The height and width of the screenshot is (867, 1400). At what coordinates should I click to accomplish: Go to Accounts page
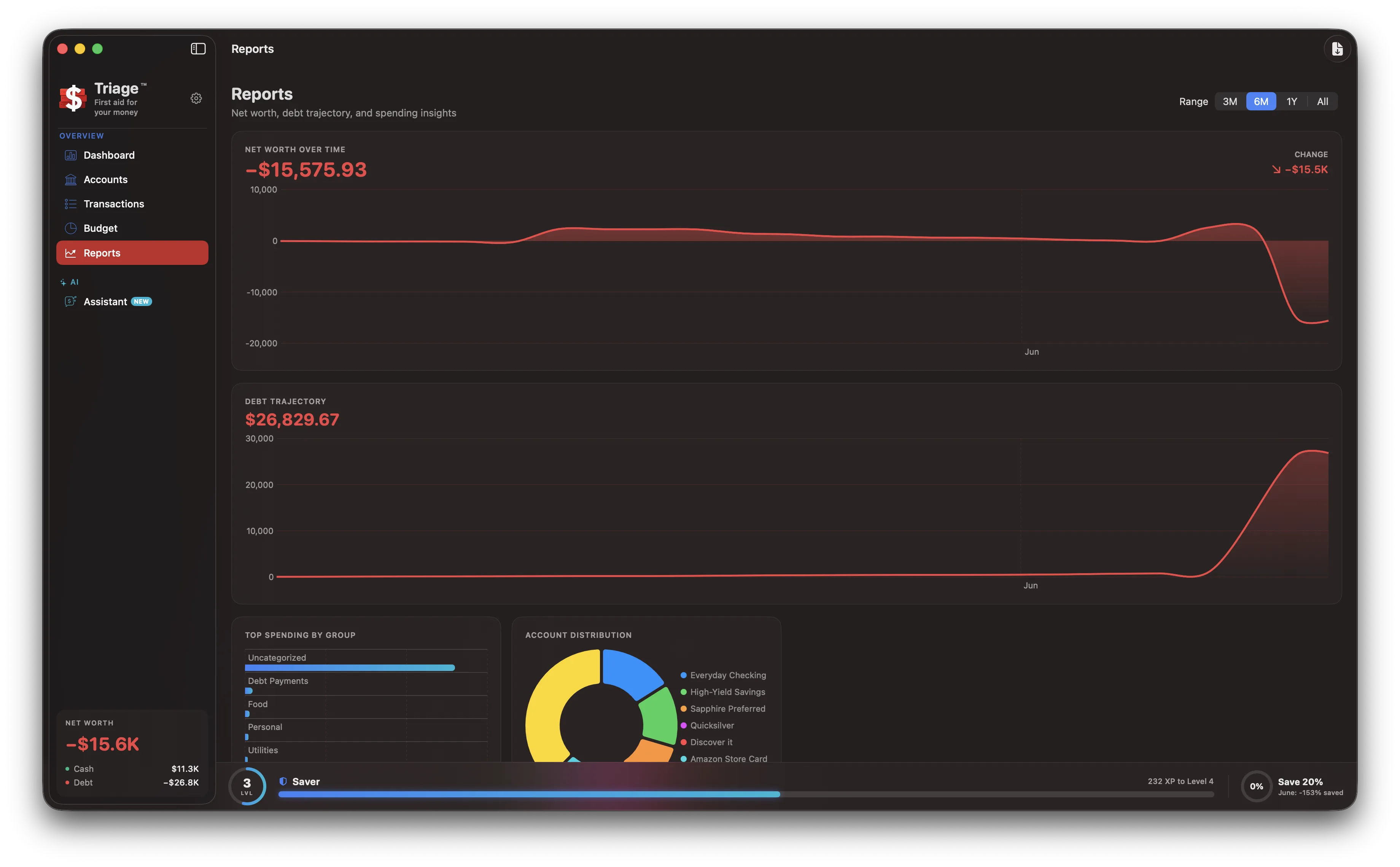pos(132,180)
